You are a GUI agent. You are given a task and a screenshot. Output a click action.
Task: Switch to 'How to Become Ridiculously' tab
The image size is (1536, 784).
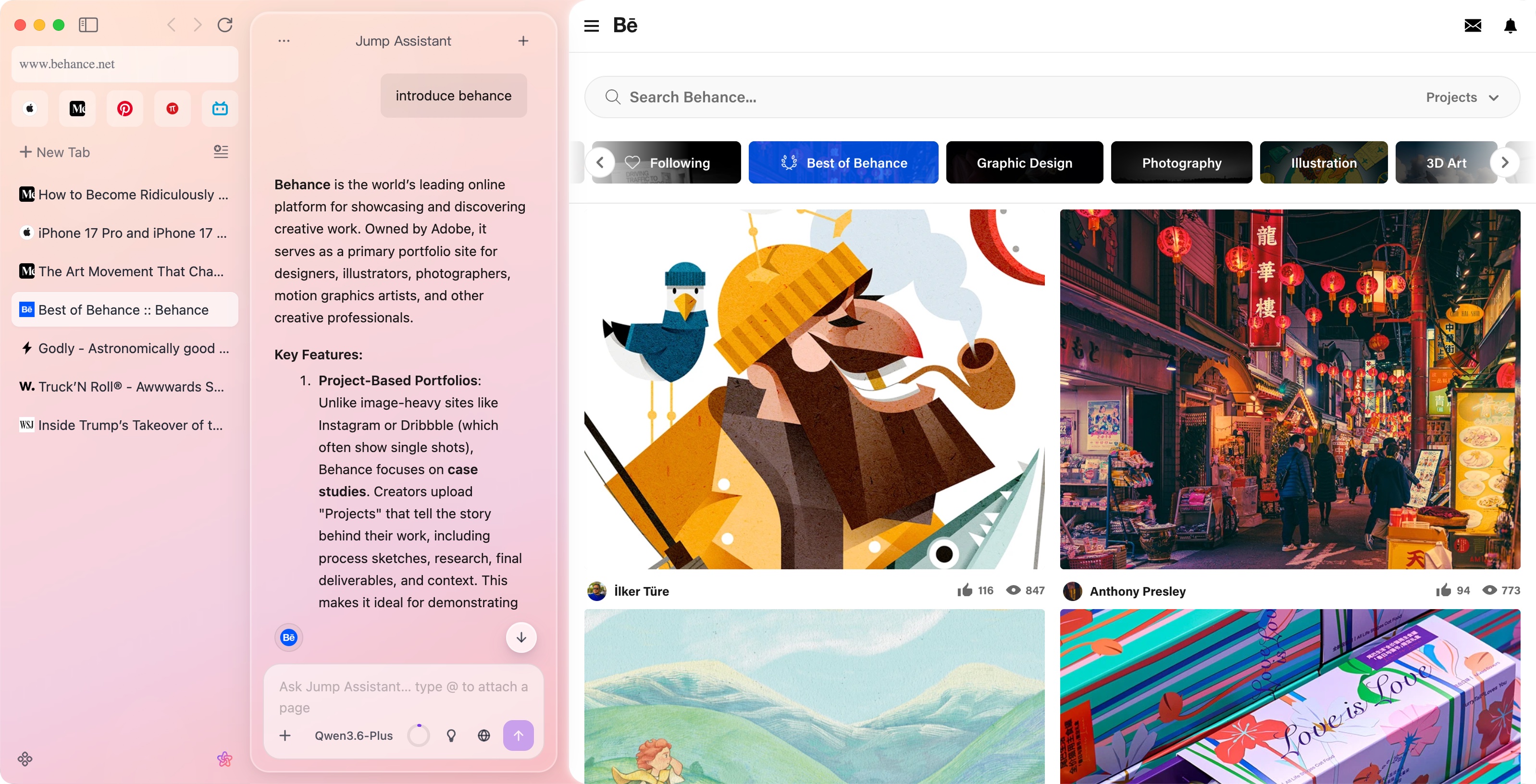click(x=124, y=195)
